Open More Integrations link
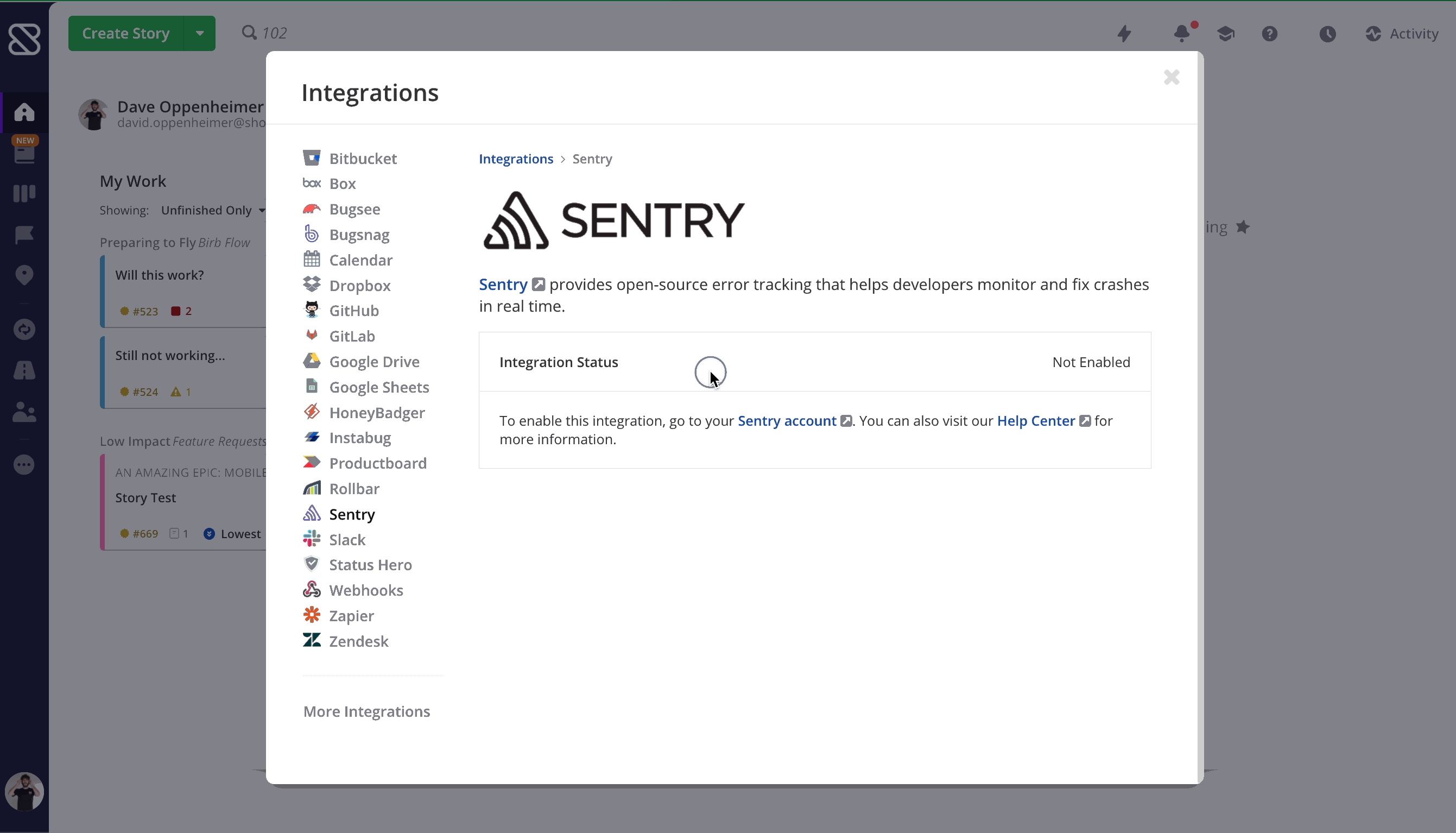The width and height of the screenshot is (1456, 833). point(366,711)
